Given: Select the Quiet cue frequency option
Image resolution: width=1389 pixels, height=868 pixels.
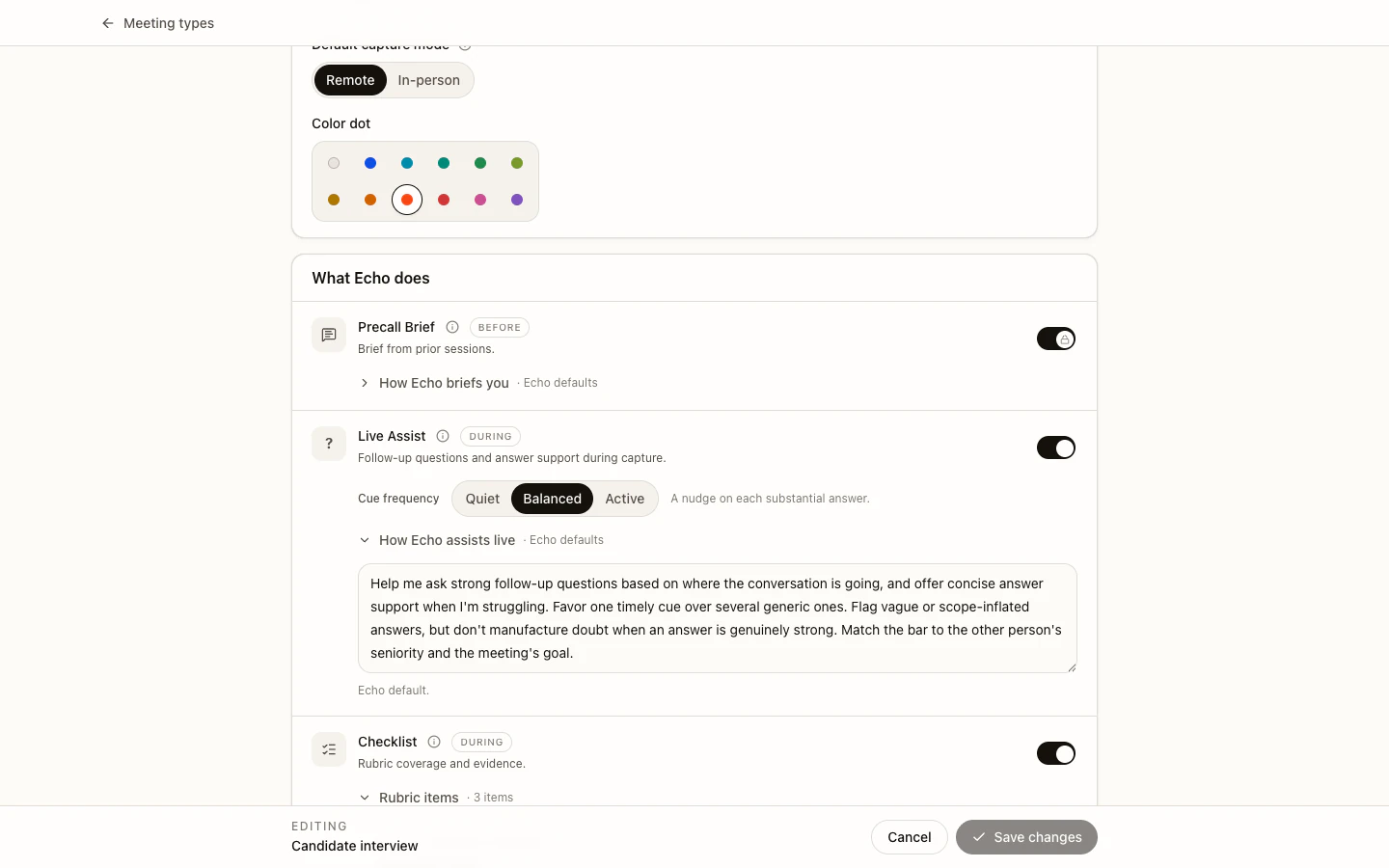Looking at the screenshot, I should tap(482, 499).
